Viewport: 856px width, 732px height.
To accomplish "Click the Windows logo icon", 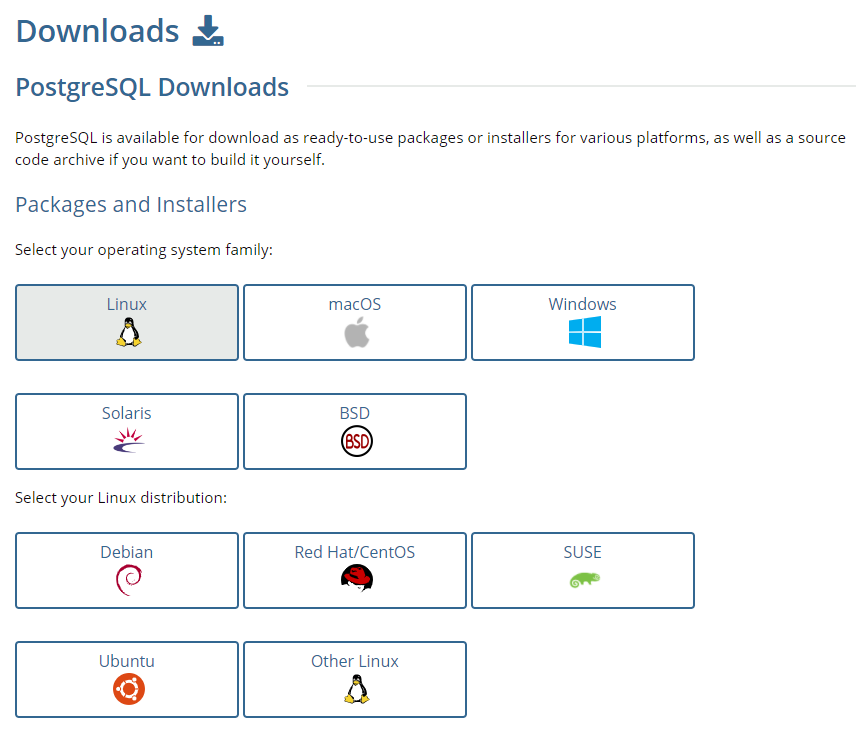I will (585, 332).
